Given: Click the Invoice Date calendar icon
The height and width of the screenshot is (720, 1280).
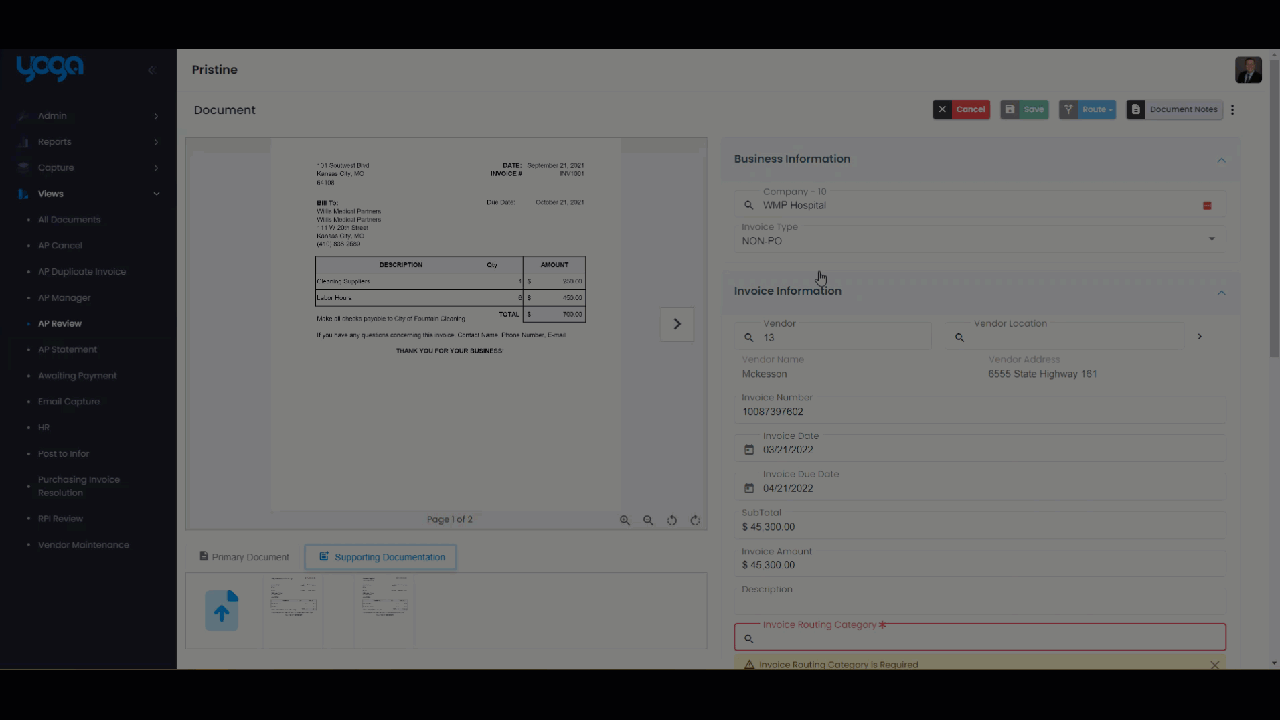Looking at the screenshot, I should click(749, 450).
